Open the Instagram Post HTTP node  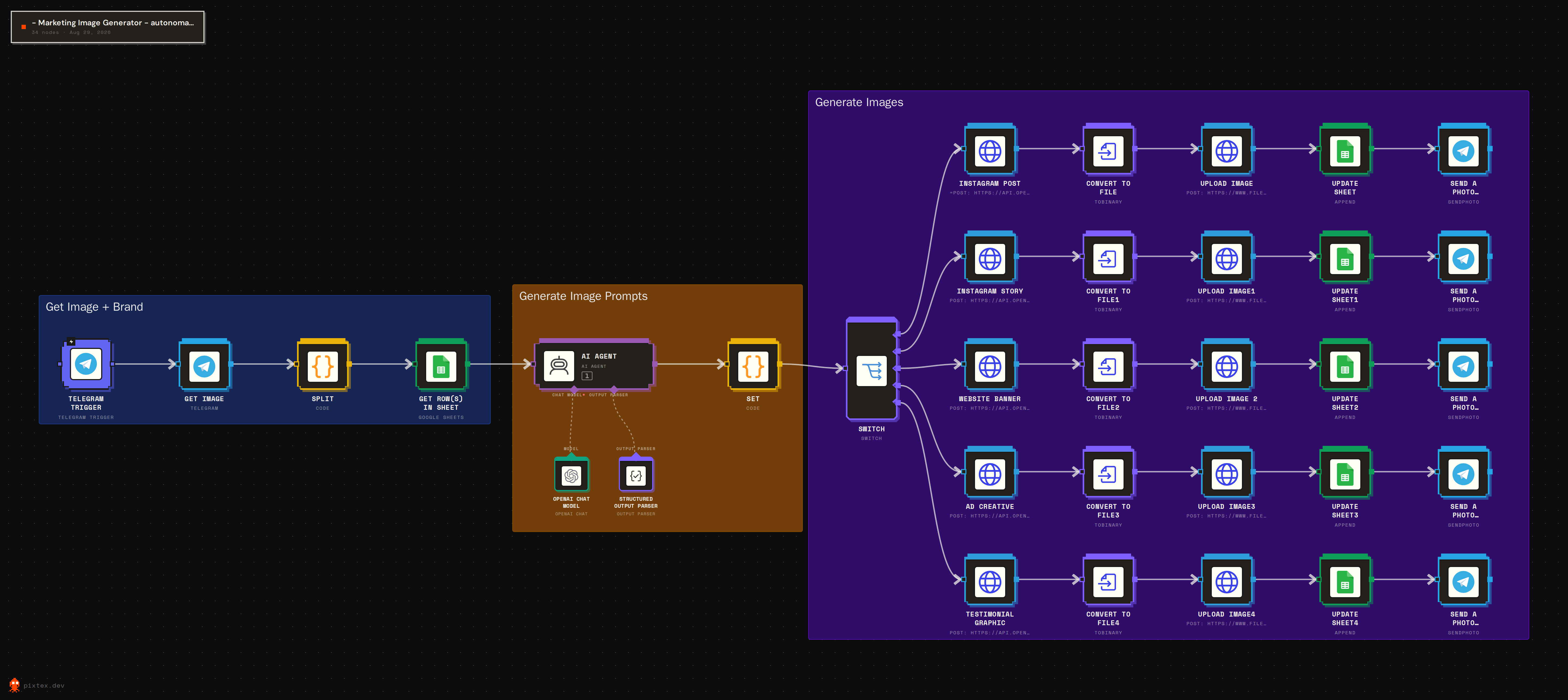(x=990, y=149)
